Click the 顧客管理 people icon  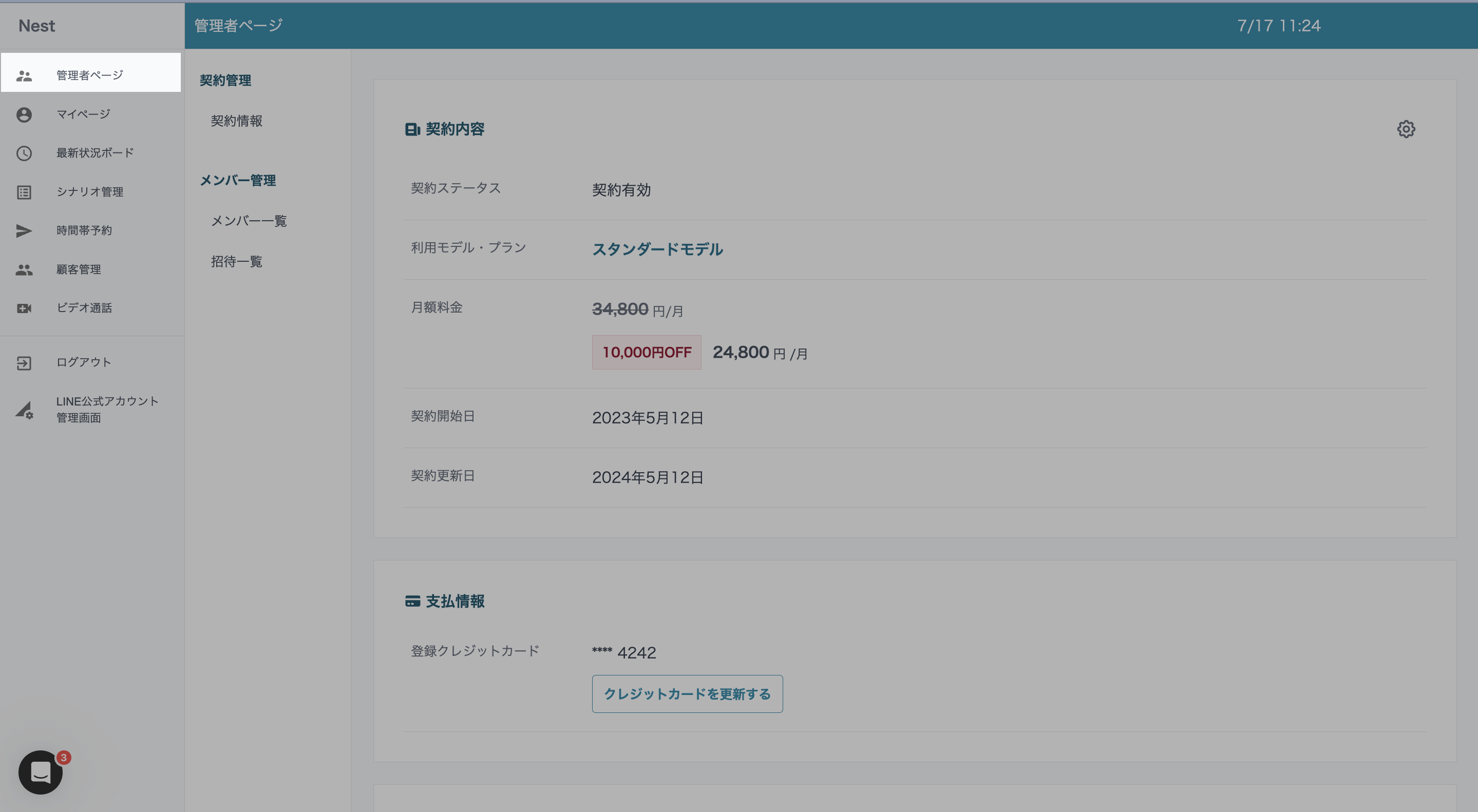point(24,269)
